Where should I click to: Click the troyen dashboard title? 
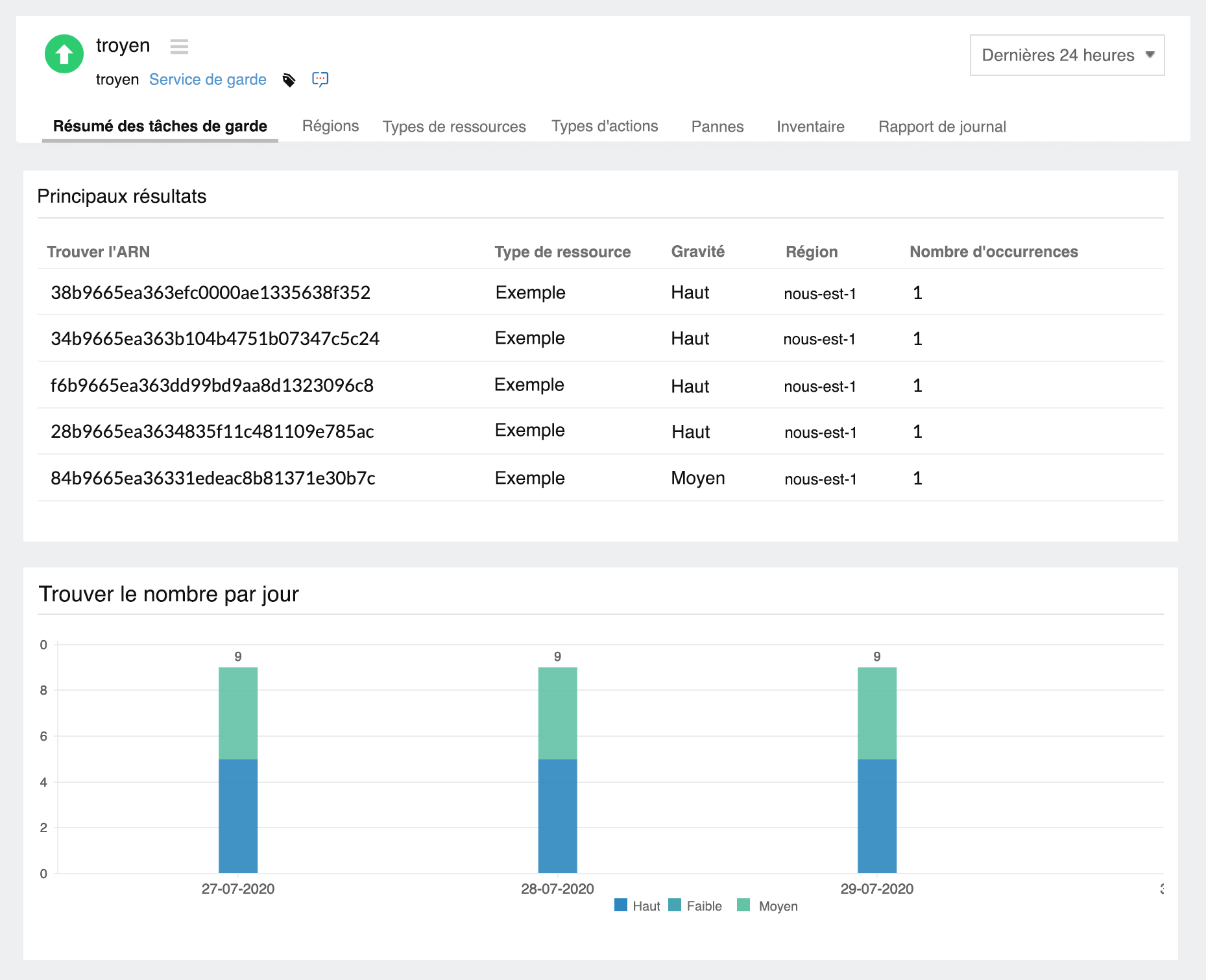(123, 45)
